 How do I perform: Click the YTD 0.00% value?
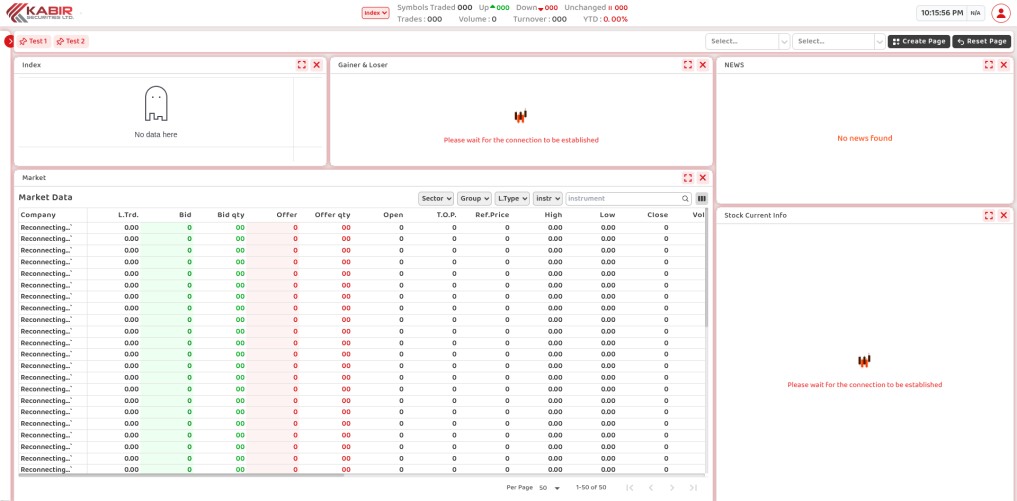click(x=616, y=19)
